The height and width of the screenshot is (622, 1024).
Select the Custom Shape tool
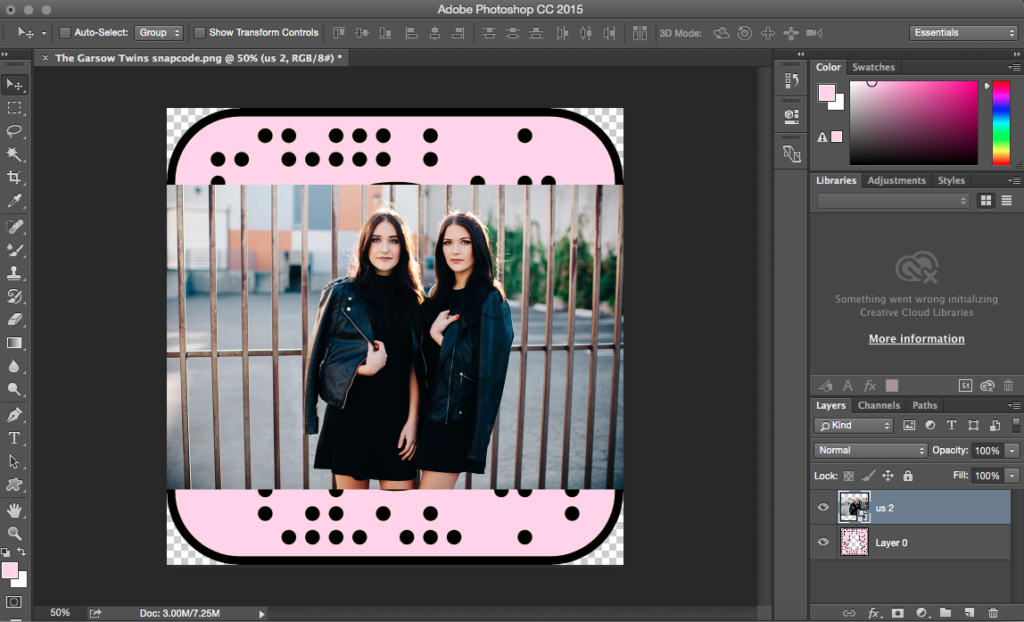[x=14, y=485]
